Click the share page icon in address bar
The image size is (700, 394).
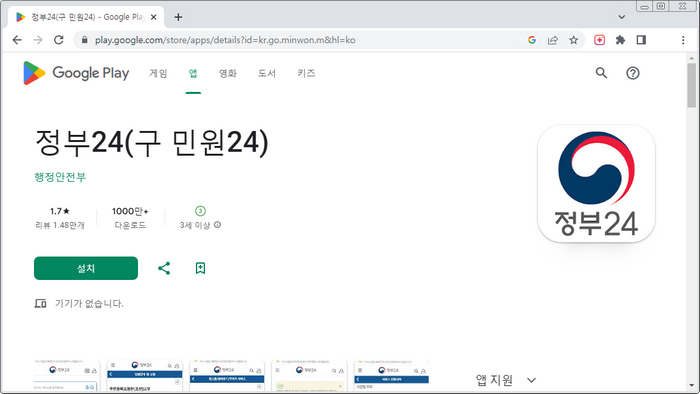[553, 40]
